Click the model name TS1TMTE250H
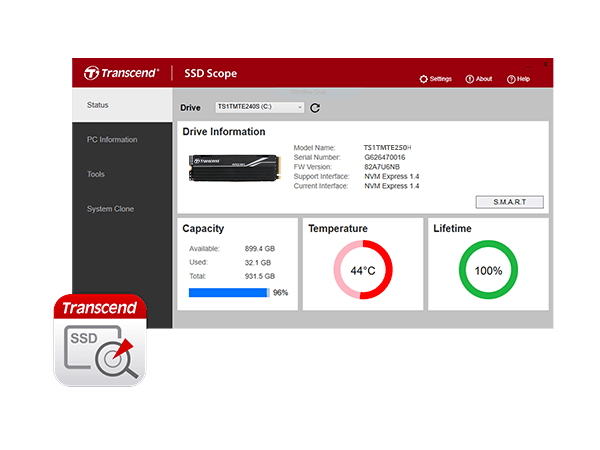Image resolution: width=600 pixels, height=450 pixels. pos(387,147)
